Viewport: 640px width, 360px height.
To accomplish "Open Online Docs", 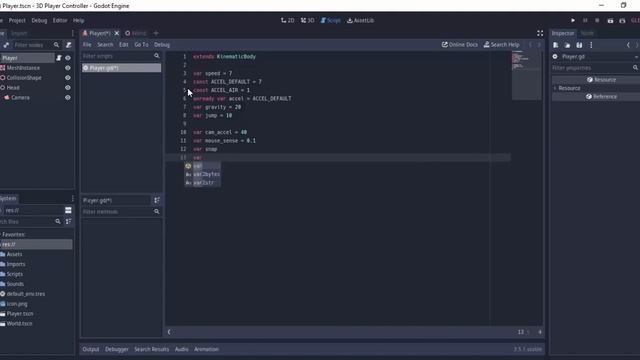I will click(460, 44).
